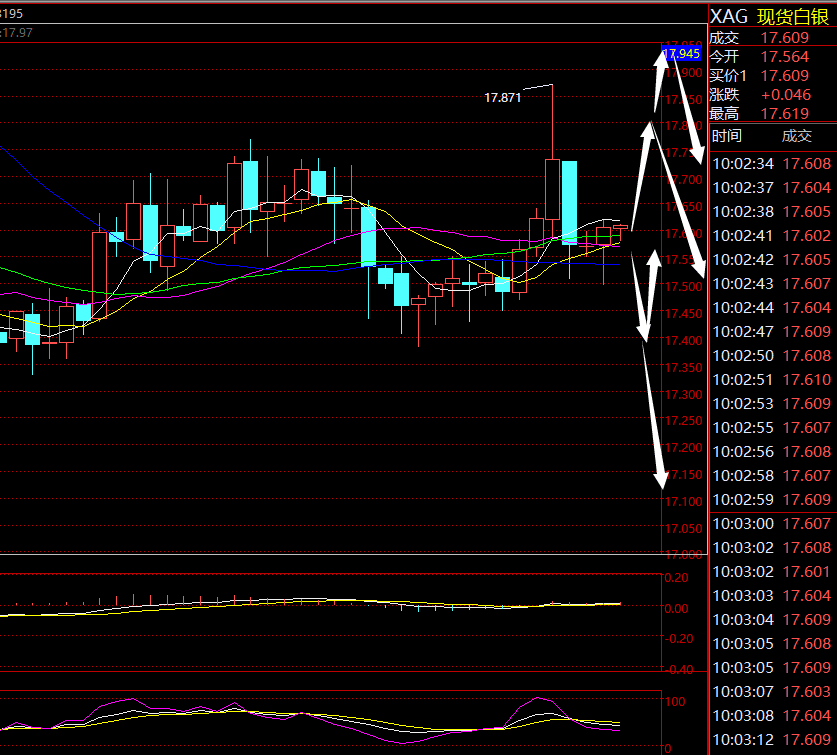Click the 17.871 high price label
The height and width of the screenshot is (755, 837).
(x=502, y=98)
